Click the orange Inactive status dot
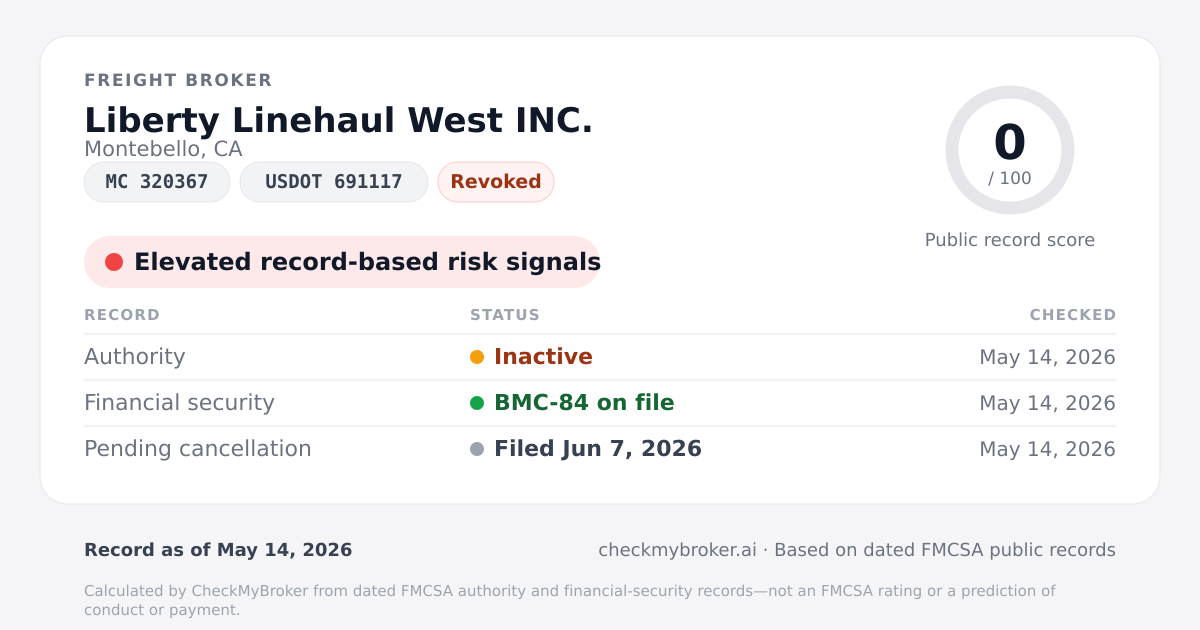 (x=477, y=357)
